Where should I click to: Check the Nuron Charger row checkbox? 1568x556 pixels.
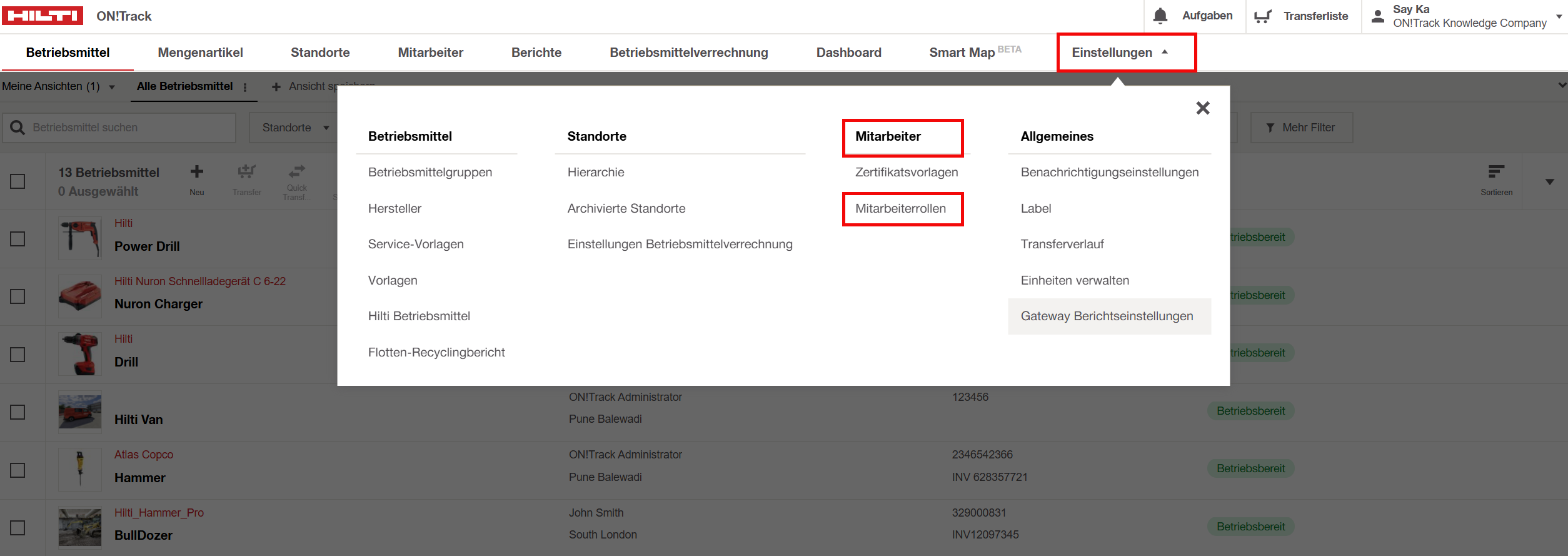pos(18,296)
